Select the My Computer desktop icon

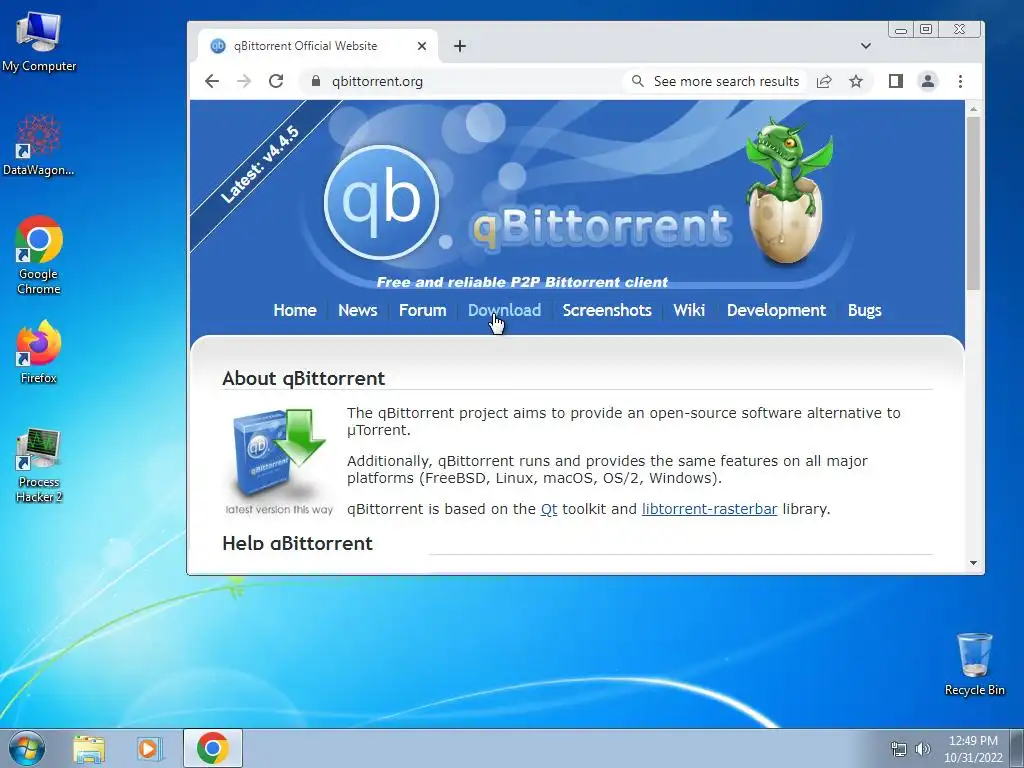click(39, 41)
